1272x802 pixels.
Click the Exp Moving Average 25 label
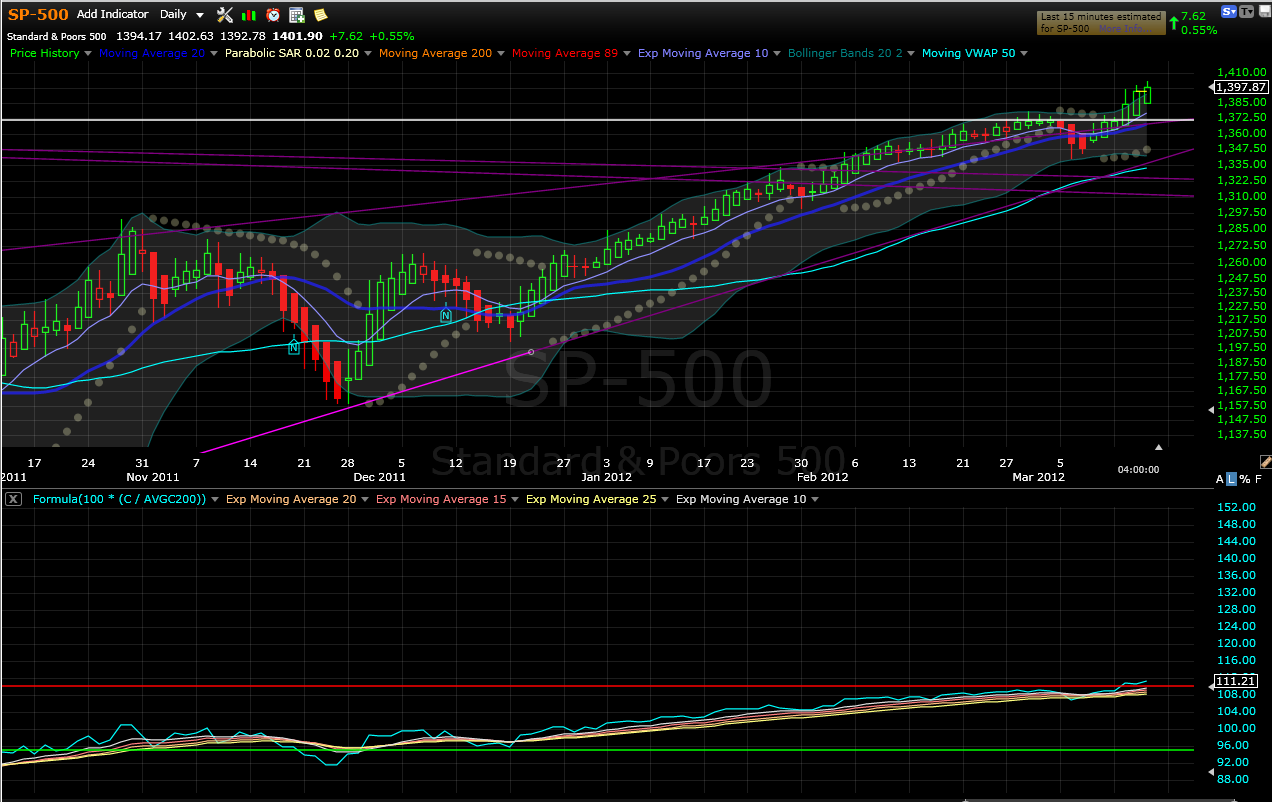591,499
